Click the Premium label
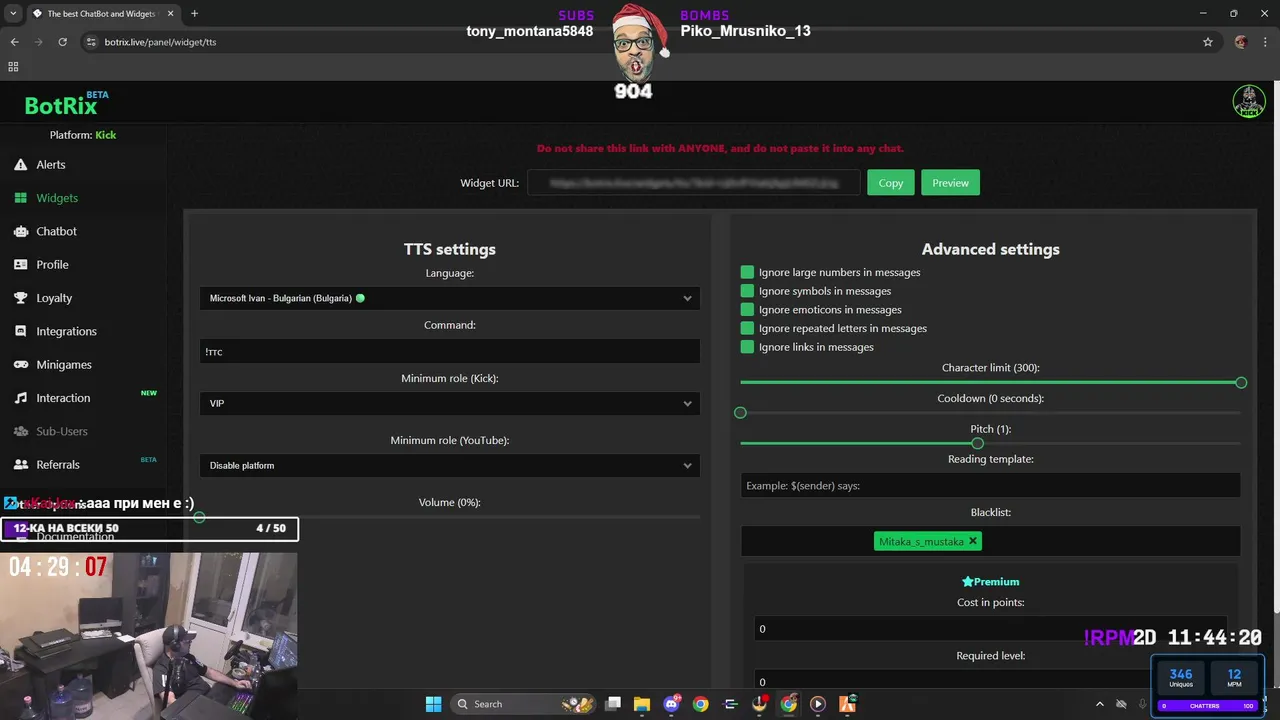 point(990,582)
